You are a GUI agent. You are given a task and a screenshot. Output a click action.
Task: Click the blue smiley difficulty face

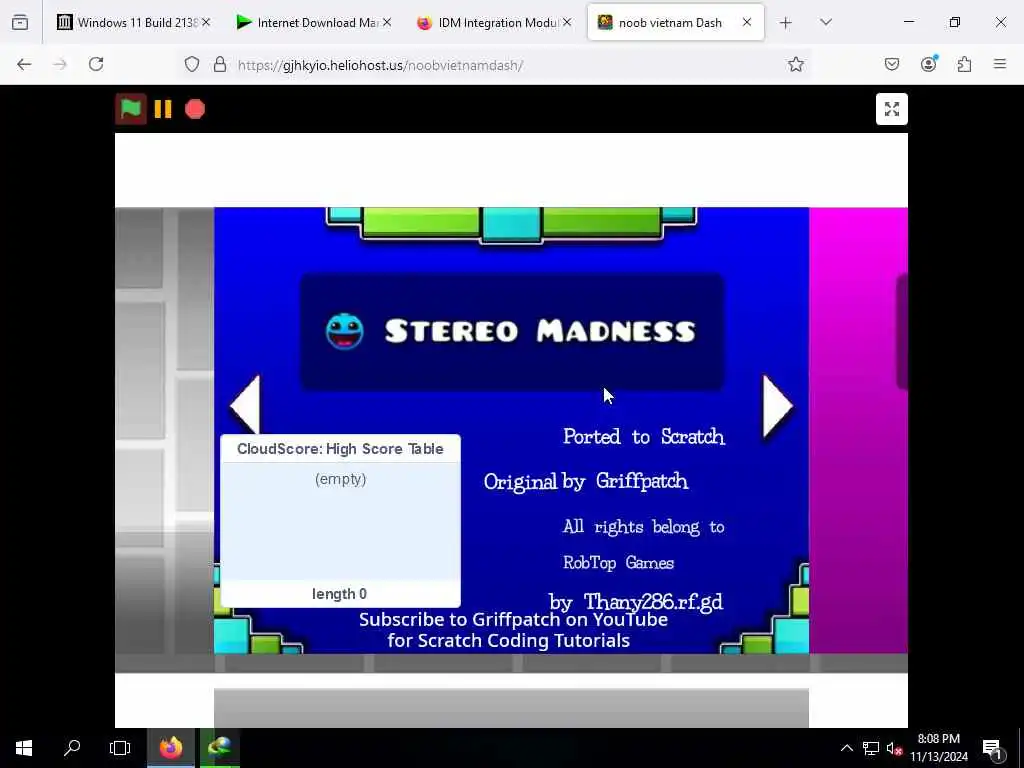click(x=344, y=332)
